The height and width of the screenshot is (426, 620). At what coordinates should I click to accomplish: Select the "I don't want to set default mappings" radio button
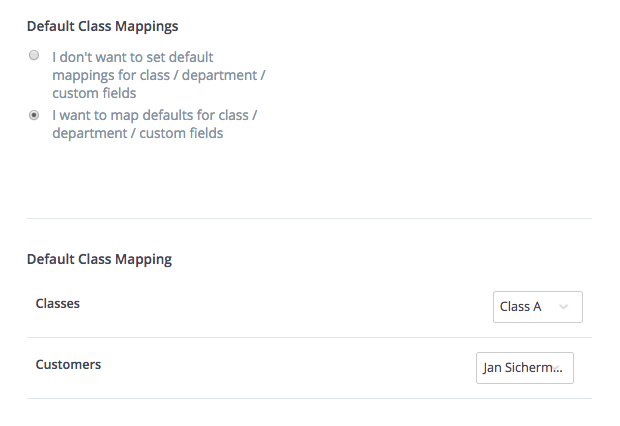click(x=34, y=56)
